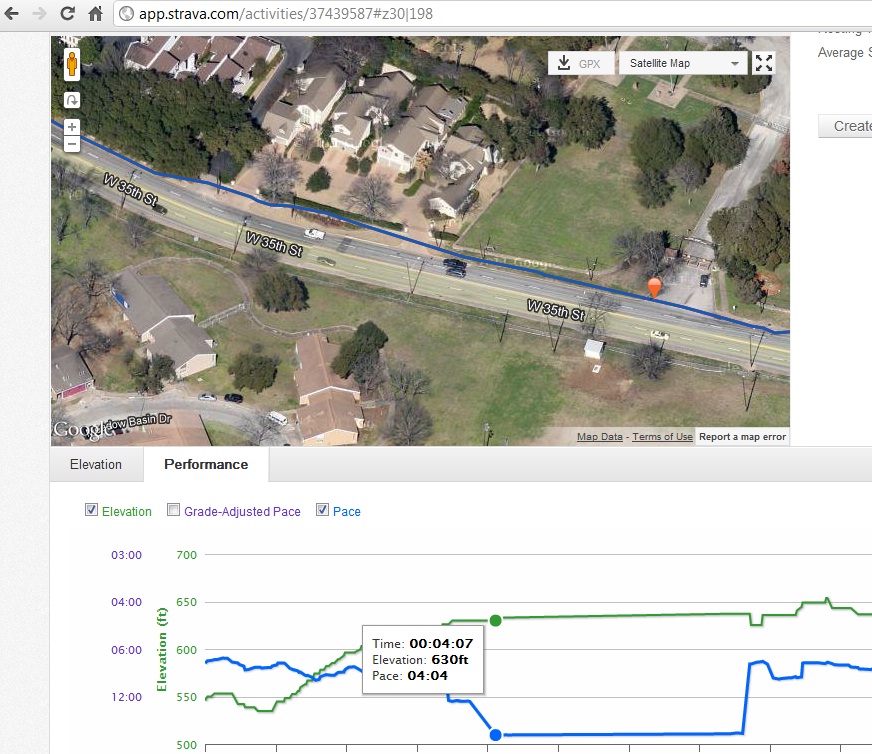Click the site info globe icon in the address bar
The width and height of the screenshot is (872, 754).
point(127,14)
